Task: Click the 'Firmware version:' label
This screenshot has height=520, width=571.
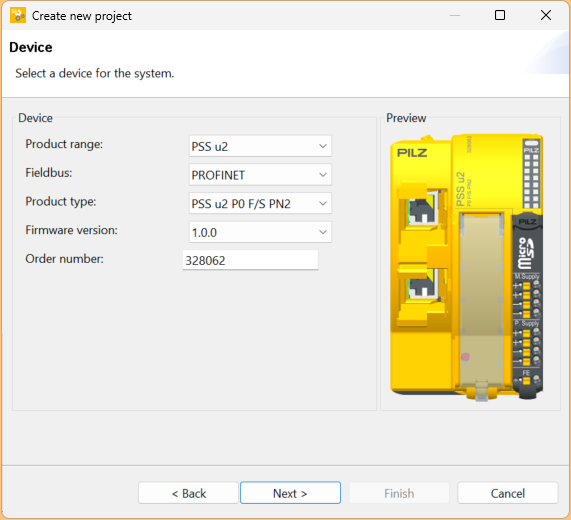Action: tap(71, 230)
